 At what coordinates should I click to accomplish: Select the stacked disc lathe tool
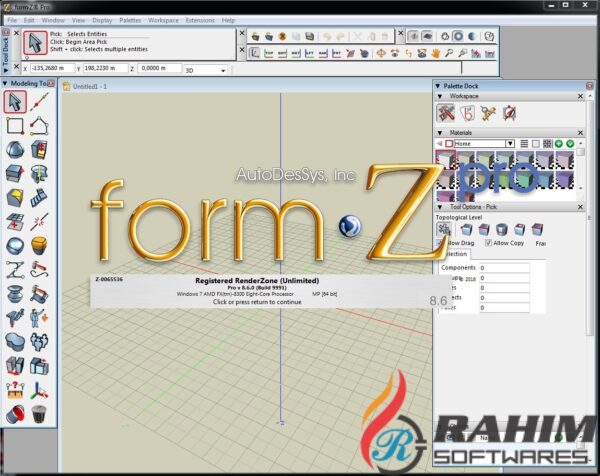(15, 294)
